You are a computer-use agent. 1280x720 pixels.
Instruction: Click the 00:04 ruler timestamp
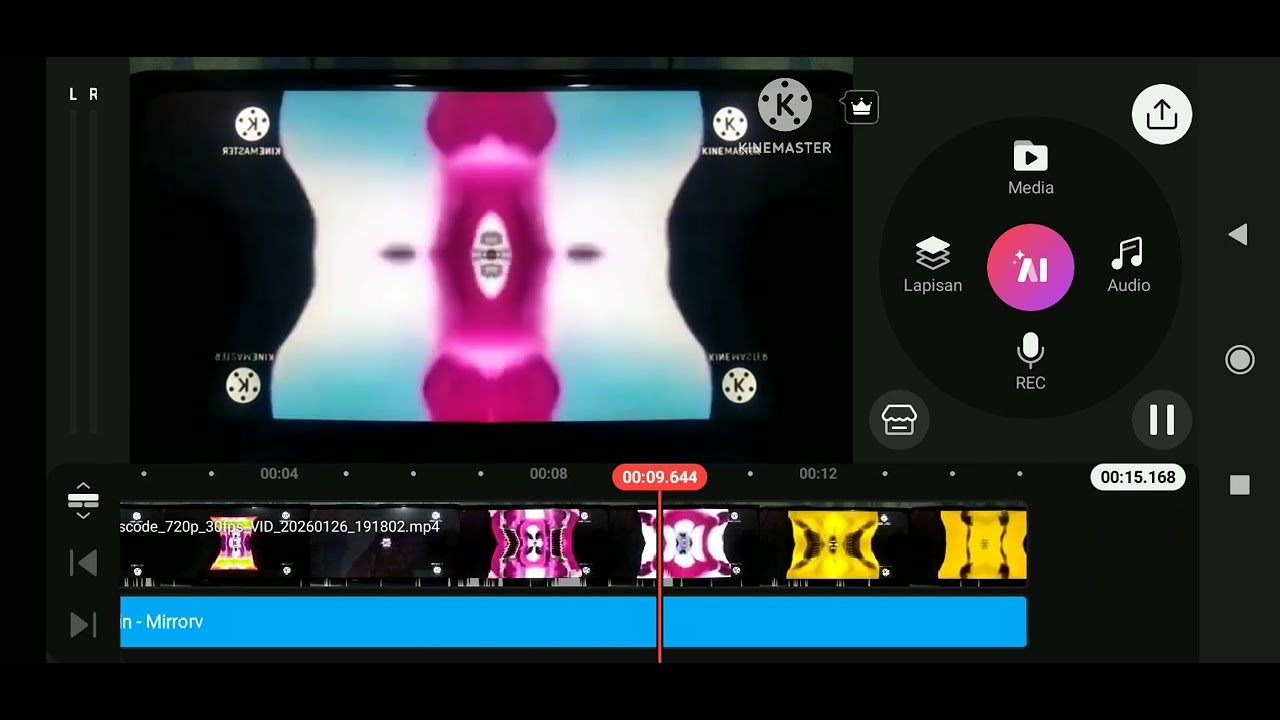pyautogui.click(x=279, y=473)
